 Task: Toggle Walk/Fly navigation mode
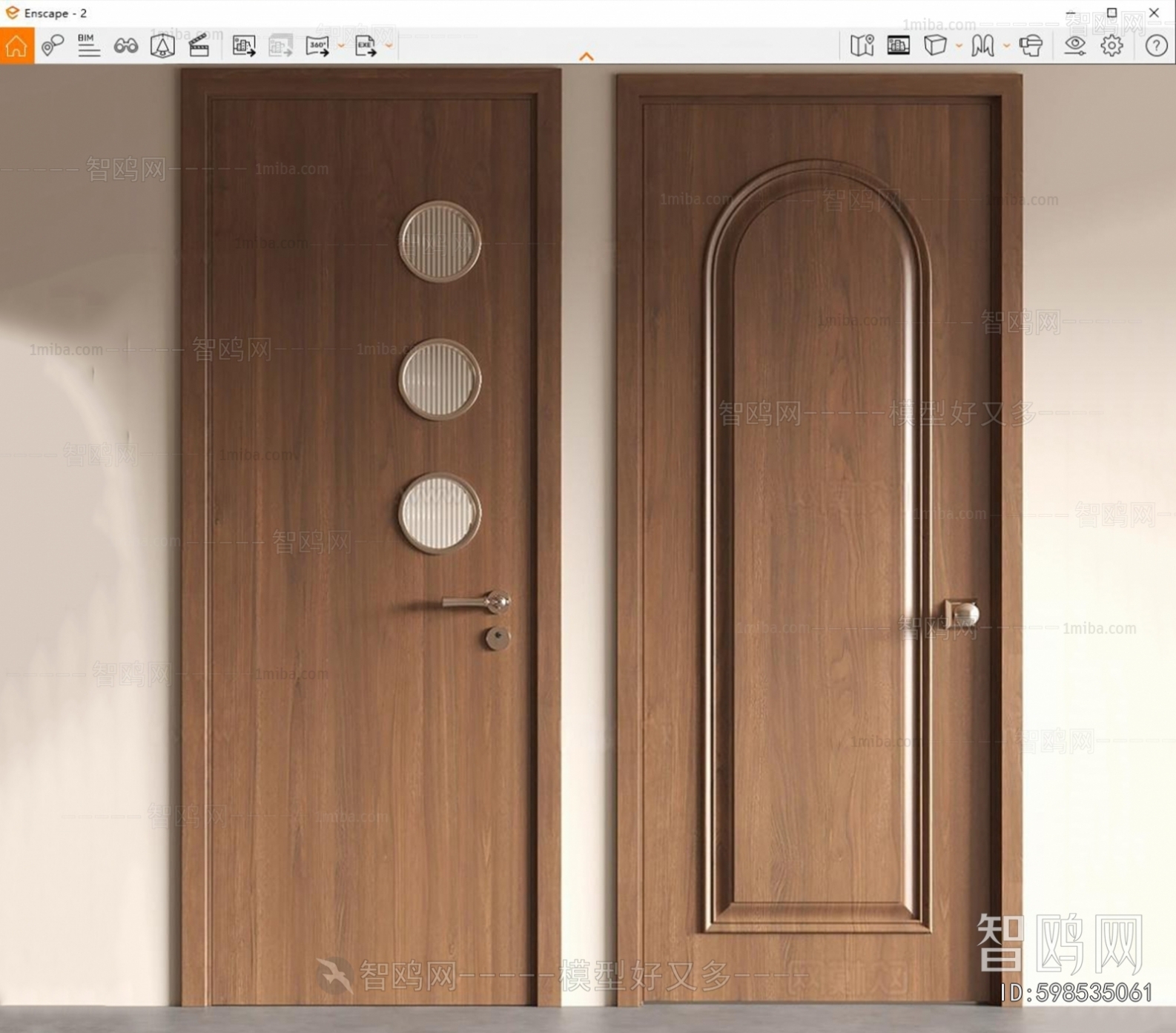pos(983,45)
